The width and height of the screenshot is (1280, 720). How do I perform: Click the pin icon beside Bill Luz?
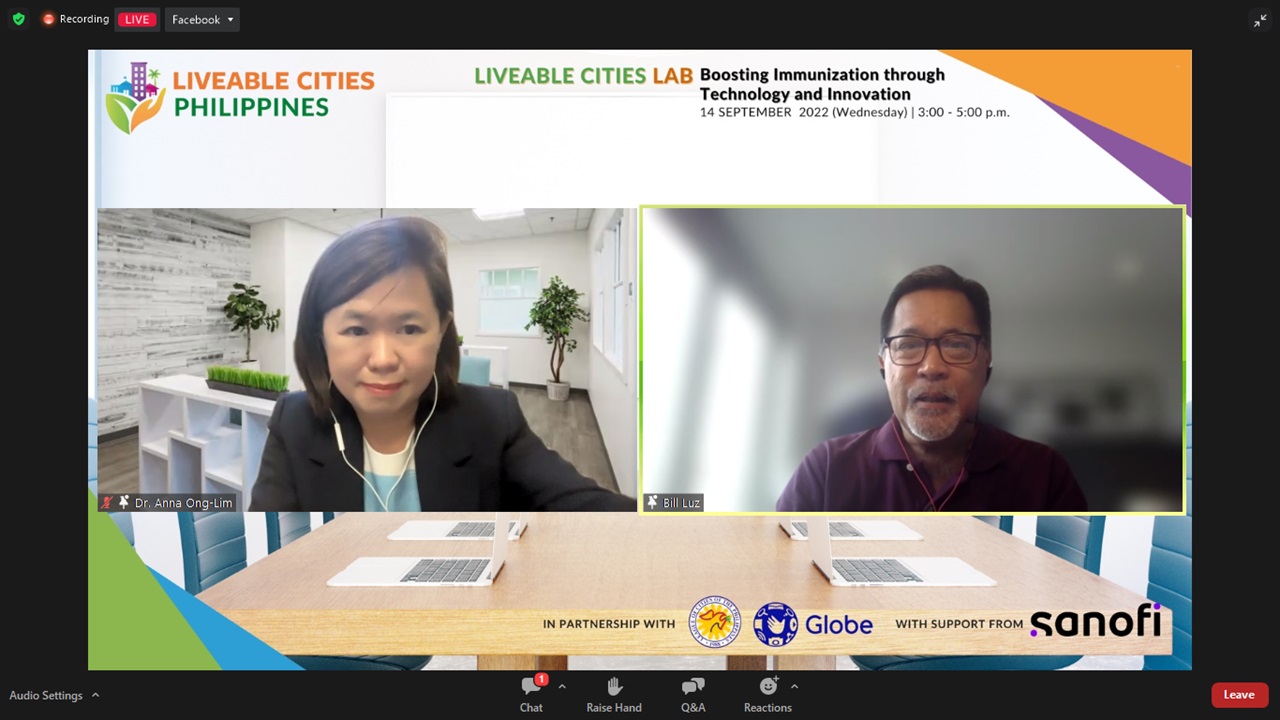652,503
